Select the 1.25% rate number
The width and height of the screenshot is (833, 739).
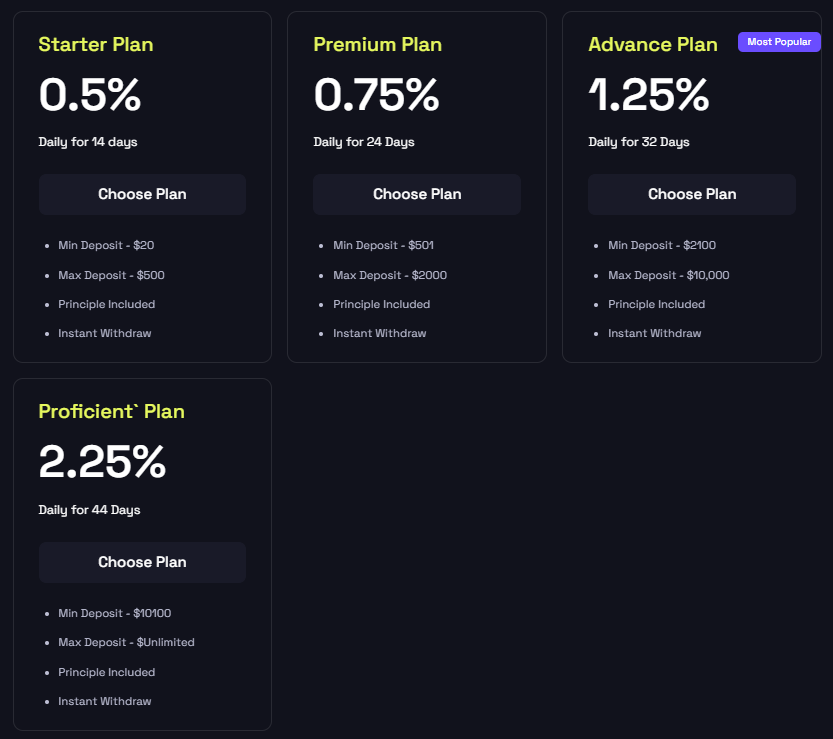click(x=649, y=95)
